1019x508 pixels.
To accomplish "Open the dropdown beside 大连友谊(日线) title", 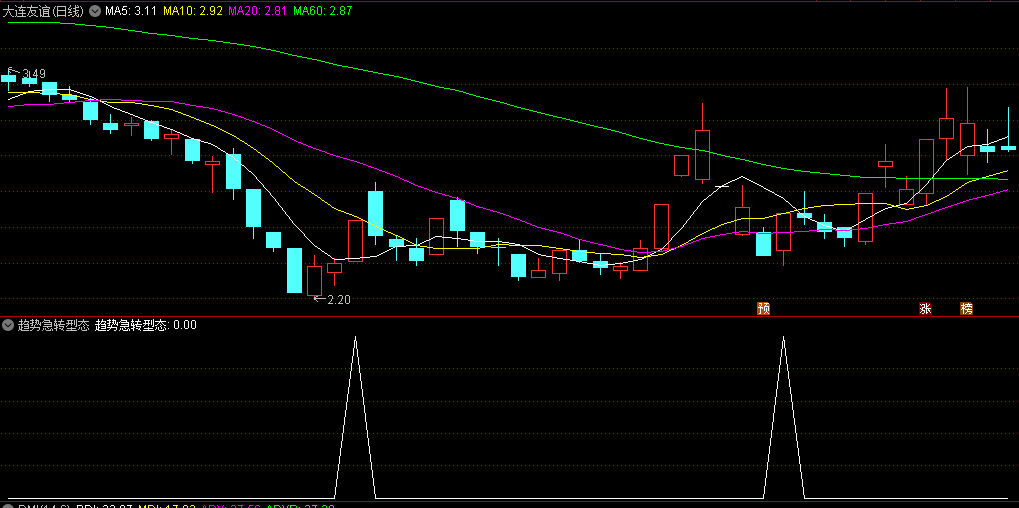I will [95, 10].
